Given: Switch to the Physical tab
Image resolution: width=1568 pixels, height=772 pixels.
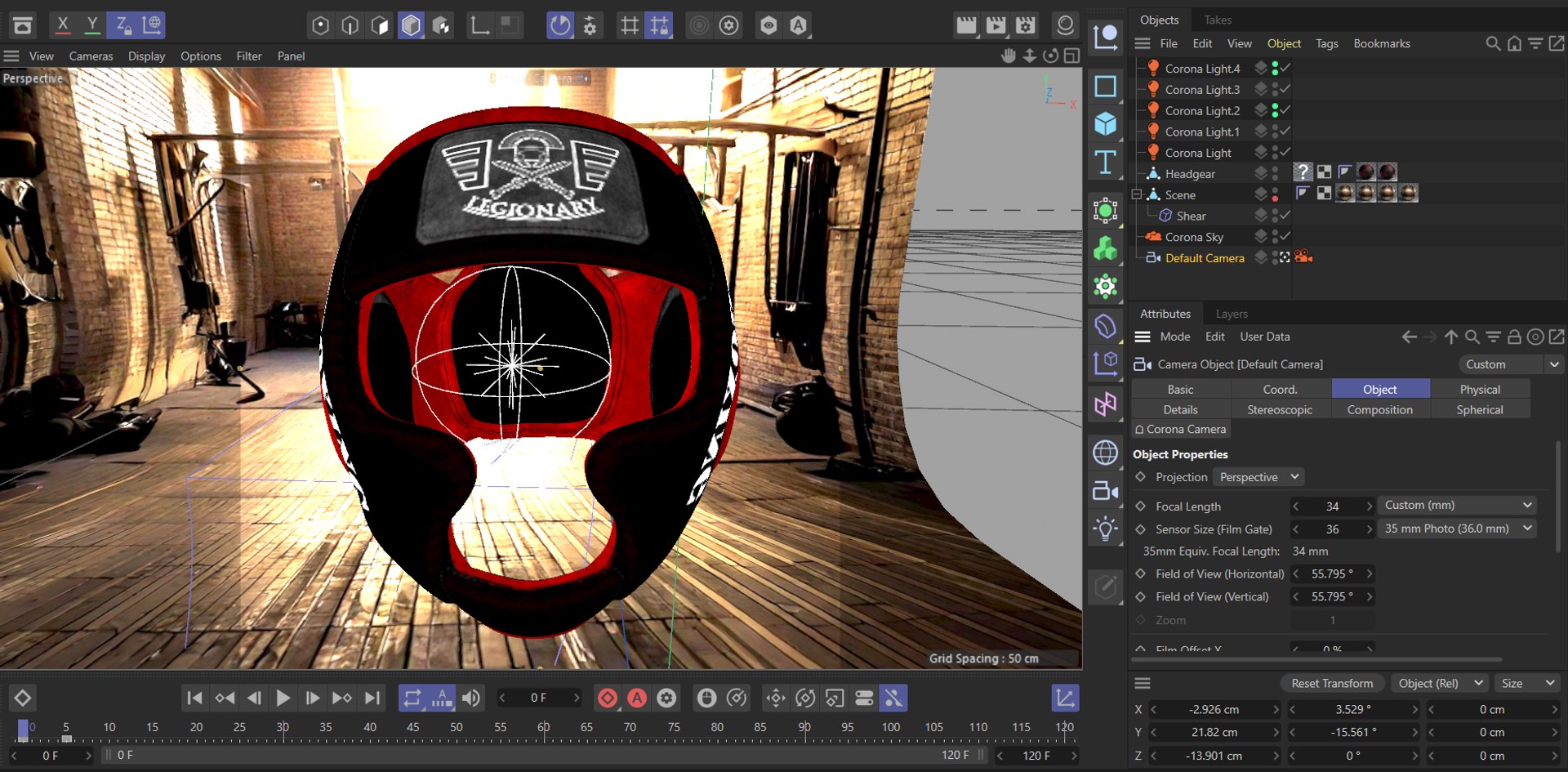Looking at the screenshot, I should point(1480,390).
